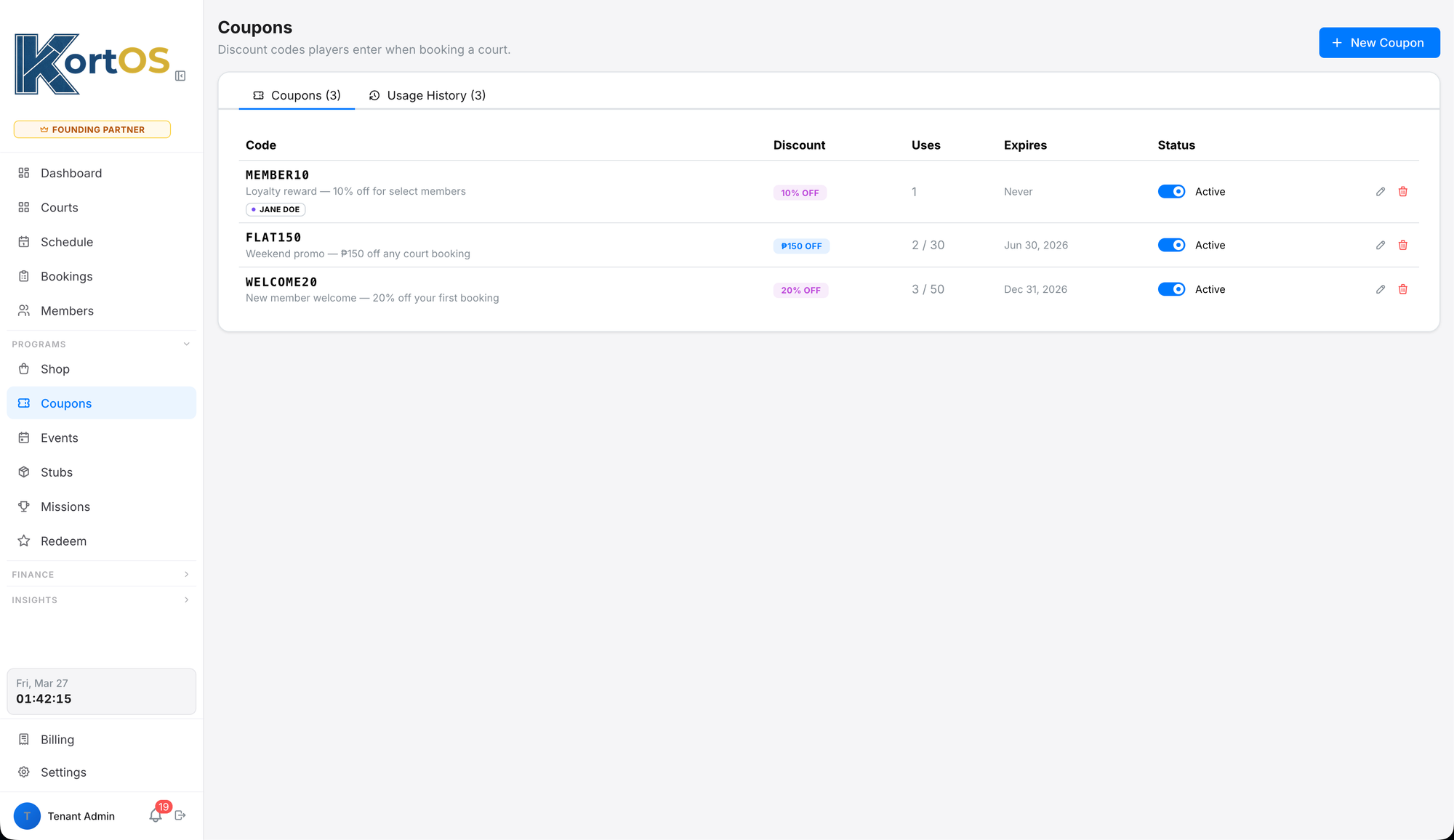The height and width of the screenshot is (840, 1454).
Task: Collapse the sidebar using the panel icon
Action: pyautogui.click(x=180, y=76)
